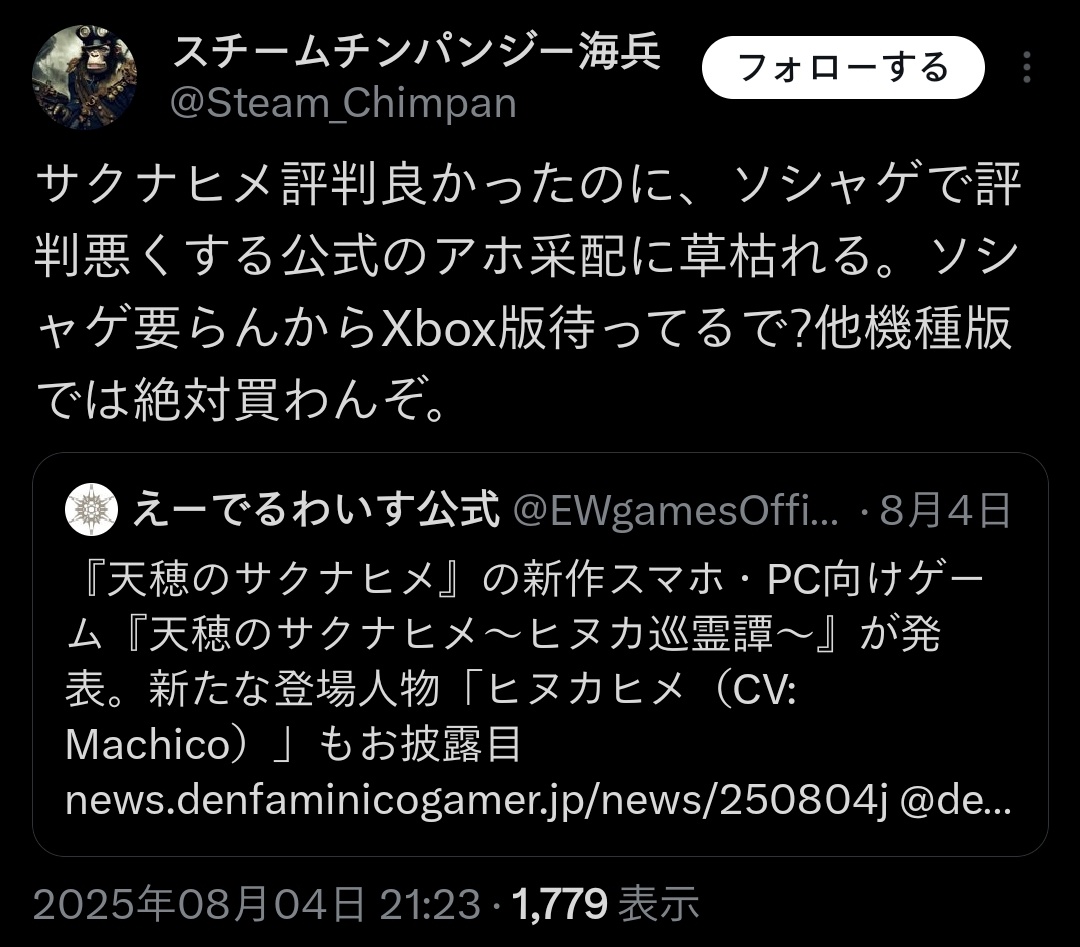Open the @EWgamesOffi... quoted handle
This screenshot has height=947, width=1080.
[x=676, y=511]
